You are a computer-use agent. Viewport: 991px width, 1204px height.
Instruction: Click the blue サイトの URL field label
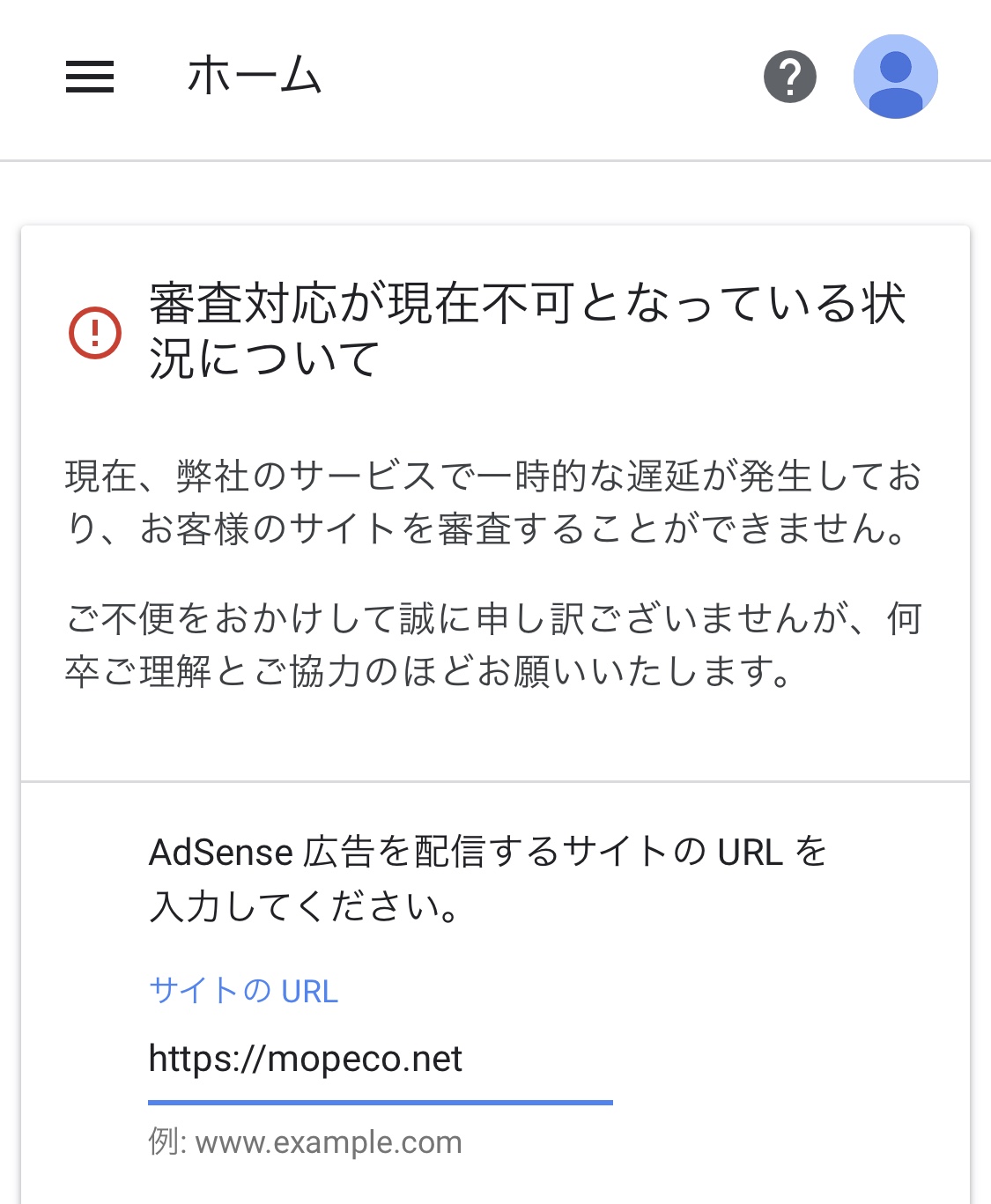244,991
